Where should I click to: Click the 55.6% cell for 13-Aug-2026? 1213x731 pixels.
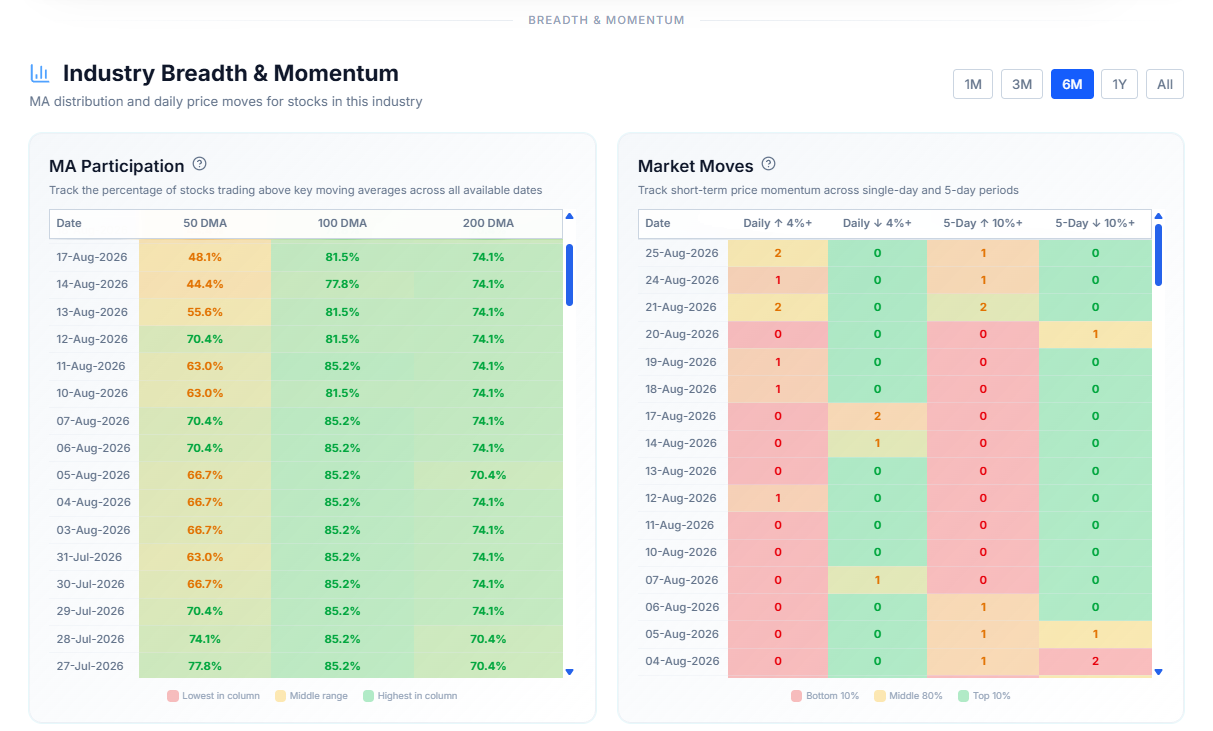click(x=205, y=312)
